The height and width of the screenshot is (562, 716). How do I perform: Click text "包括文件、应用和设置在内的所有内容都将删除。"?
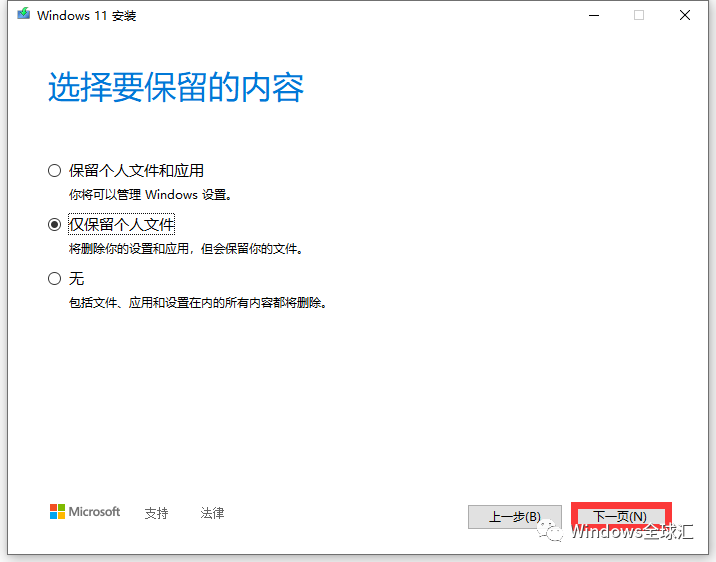pyautogui.click(x=199, y=303)
